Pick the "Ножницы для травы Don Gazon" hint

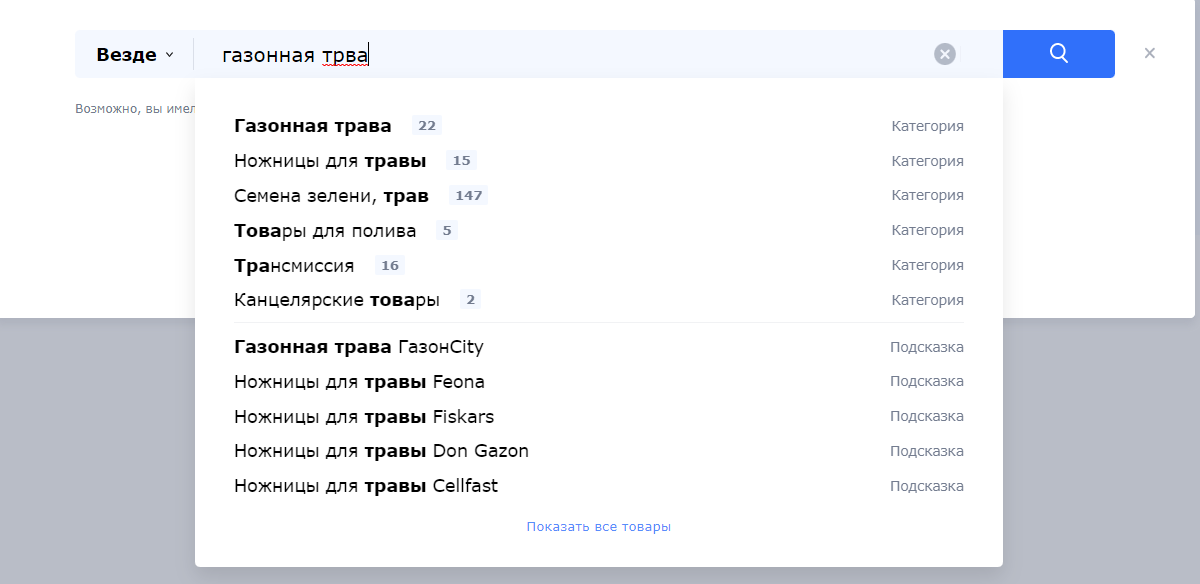tap(381, 451)
